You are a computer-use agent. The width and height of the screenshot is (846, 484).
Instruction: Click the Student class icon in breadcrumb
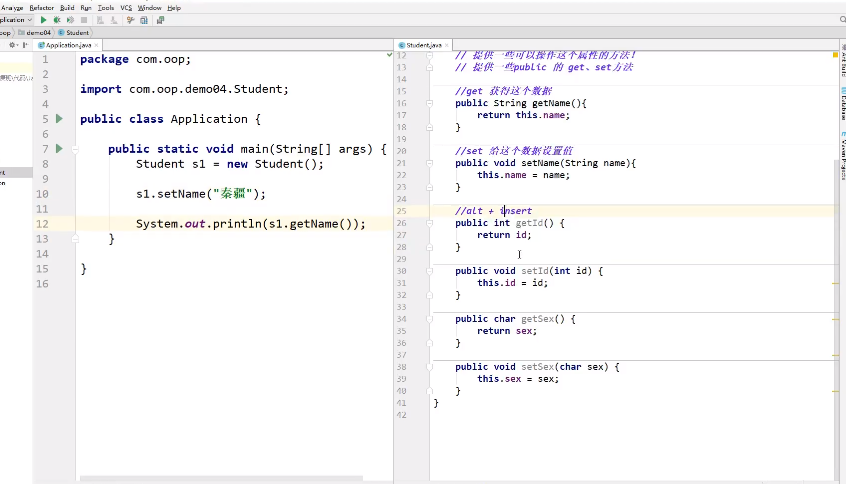pyautogui.click(x=61, y=33)
